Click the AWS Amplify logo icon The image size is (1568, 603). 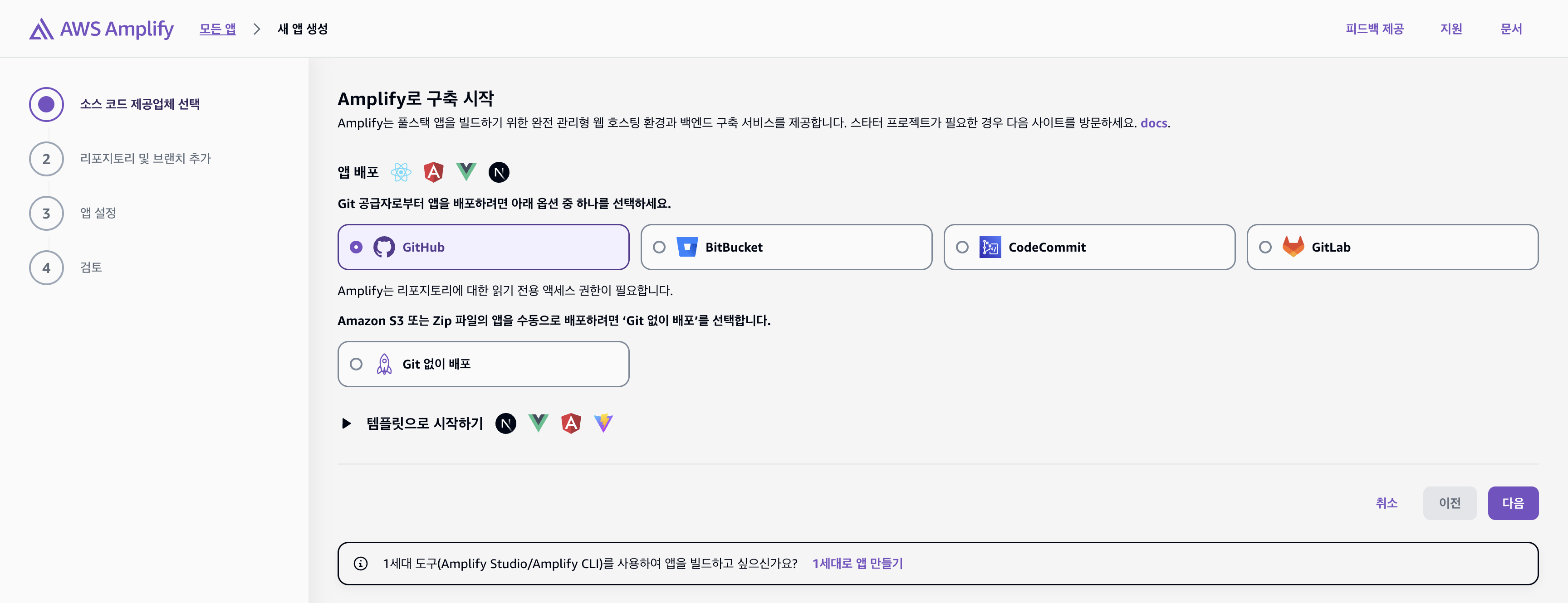click(x=41, y=29)
